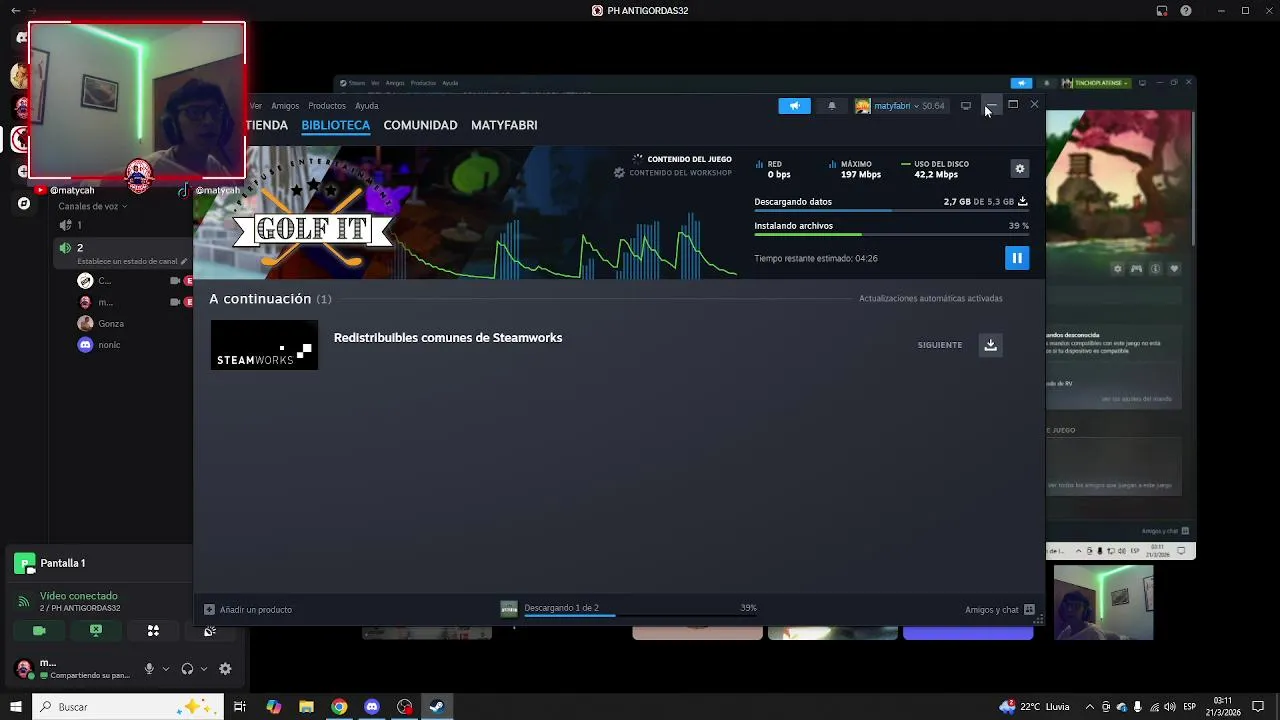Pause the Golf It download
1280x720 pixels.
click(1016, 258)
